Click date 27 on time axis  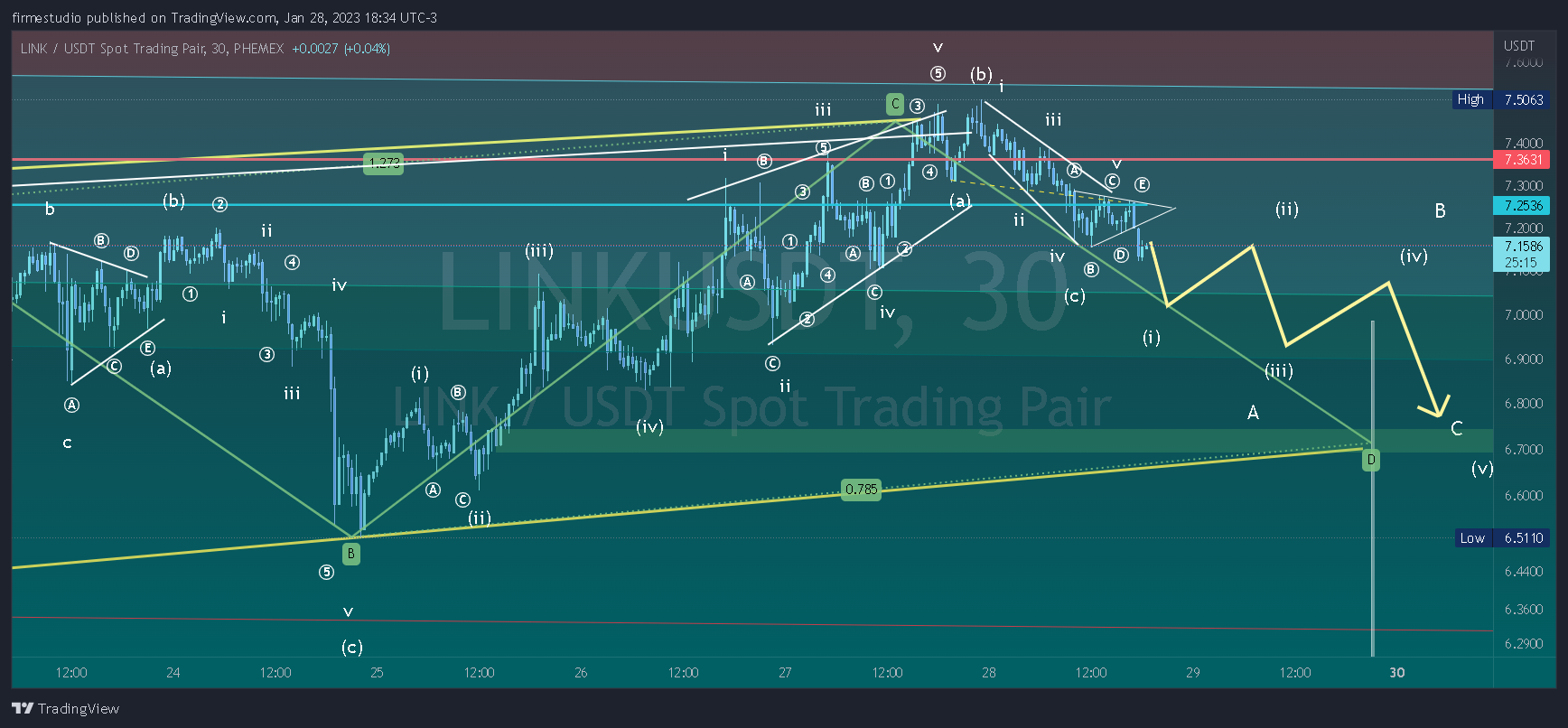(x=785, y=672)
